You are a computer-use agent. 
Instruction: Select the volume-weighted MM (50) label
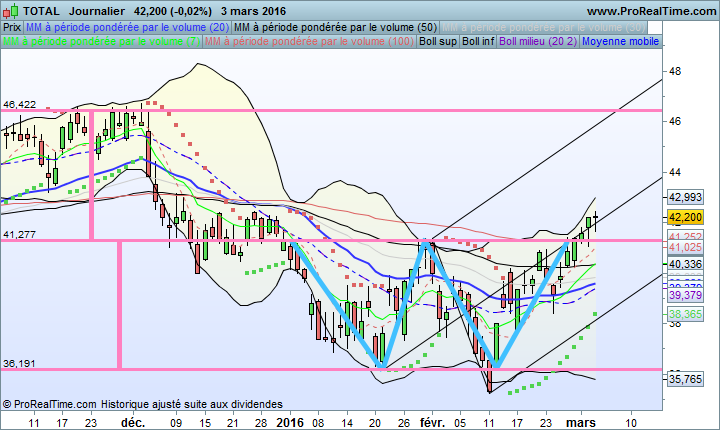click(x=336, y=27)
